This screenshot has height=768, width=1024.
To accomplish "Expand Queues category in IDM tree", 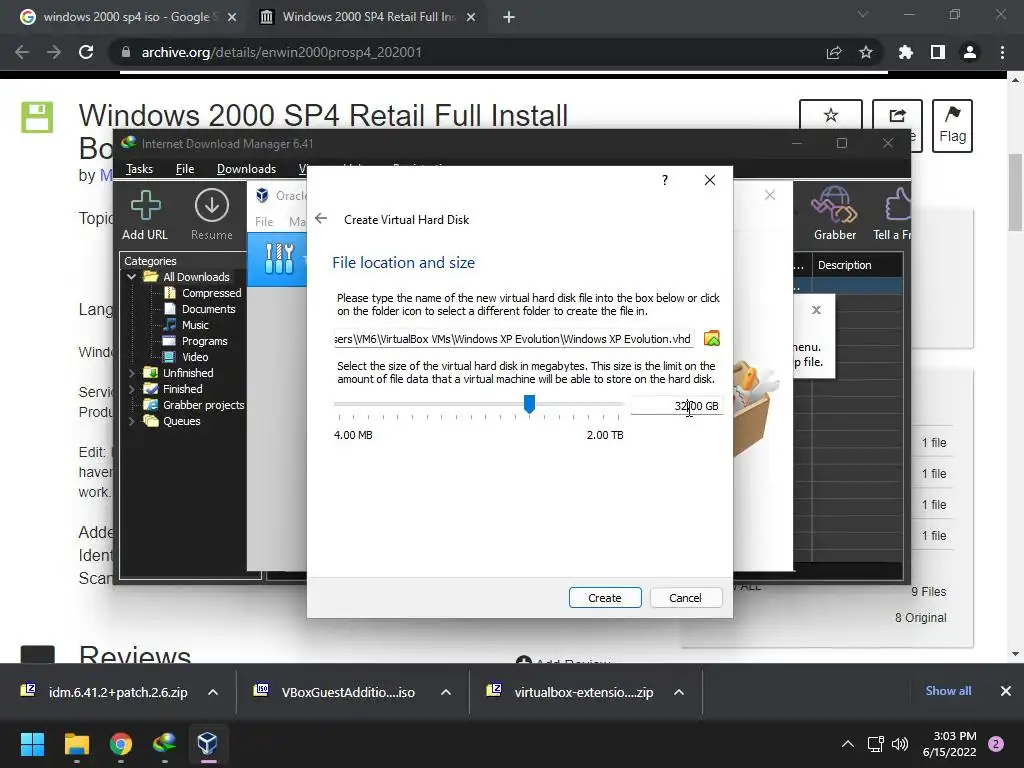I will [x=131, y=421].
